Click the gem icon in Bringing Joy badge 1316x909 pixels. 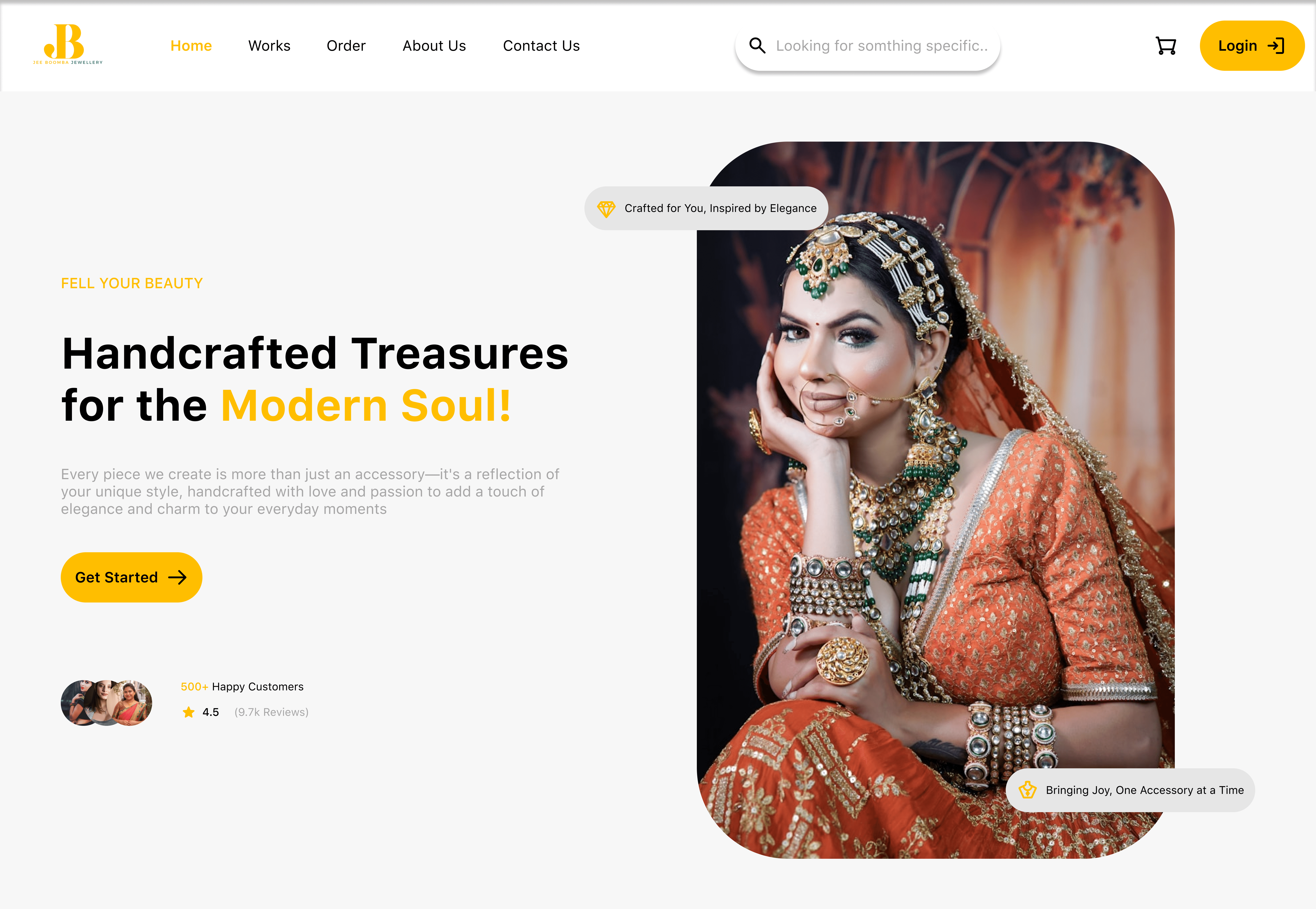point(1027,790)
